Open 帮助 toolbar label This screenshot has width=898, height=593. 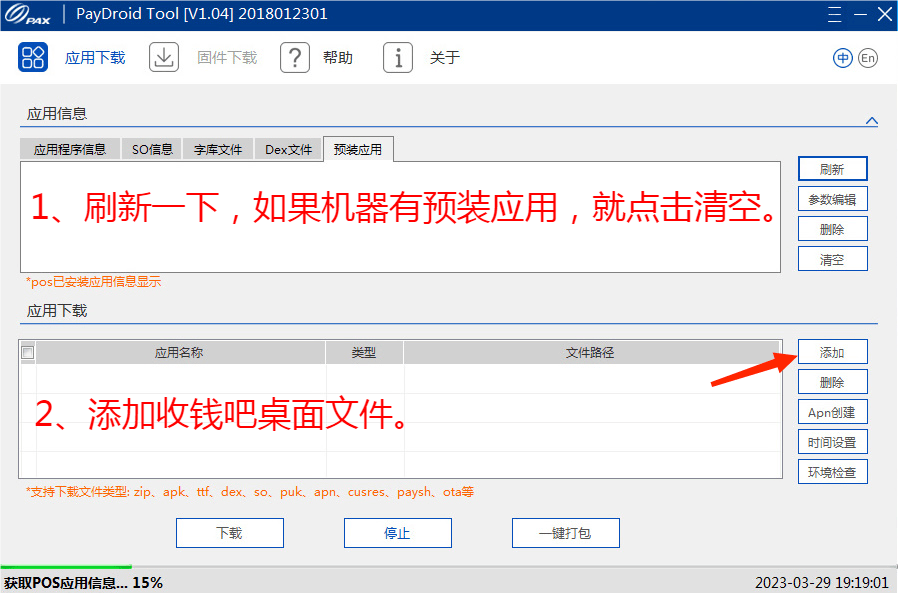(338, 58)
